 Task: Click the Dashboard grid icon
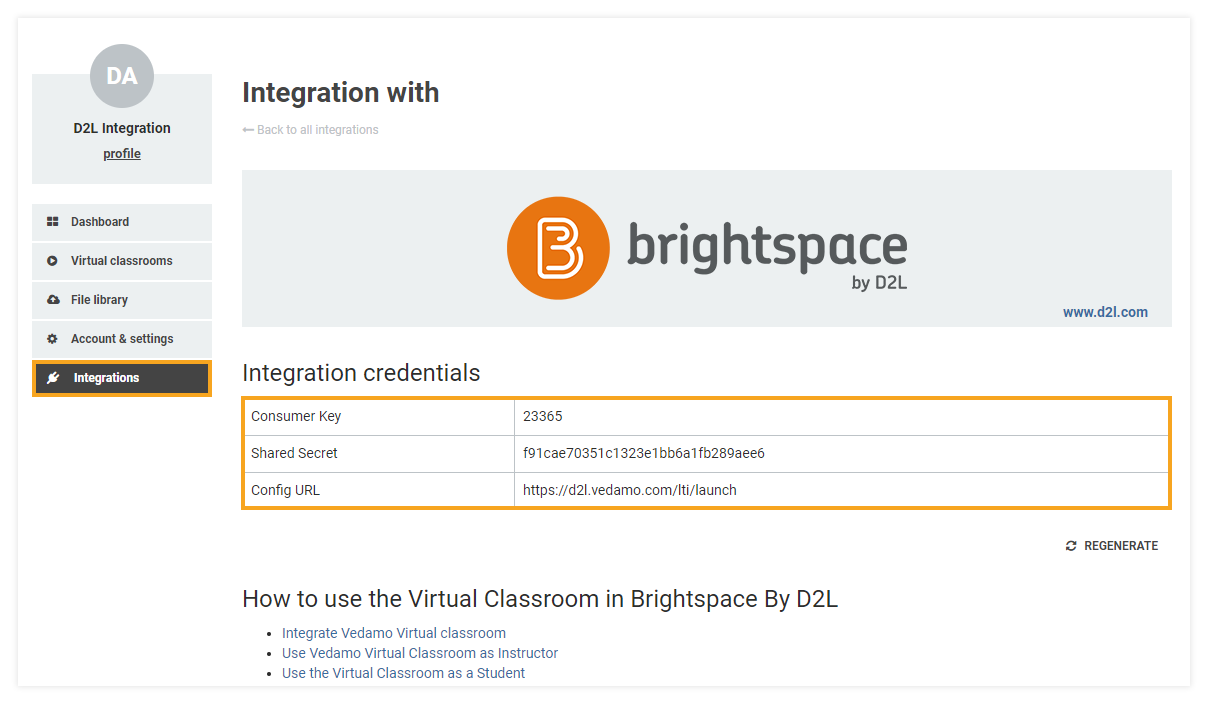point(53,222)
